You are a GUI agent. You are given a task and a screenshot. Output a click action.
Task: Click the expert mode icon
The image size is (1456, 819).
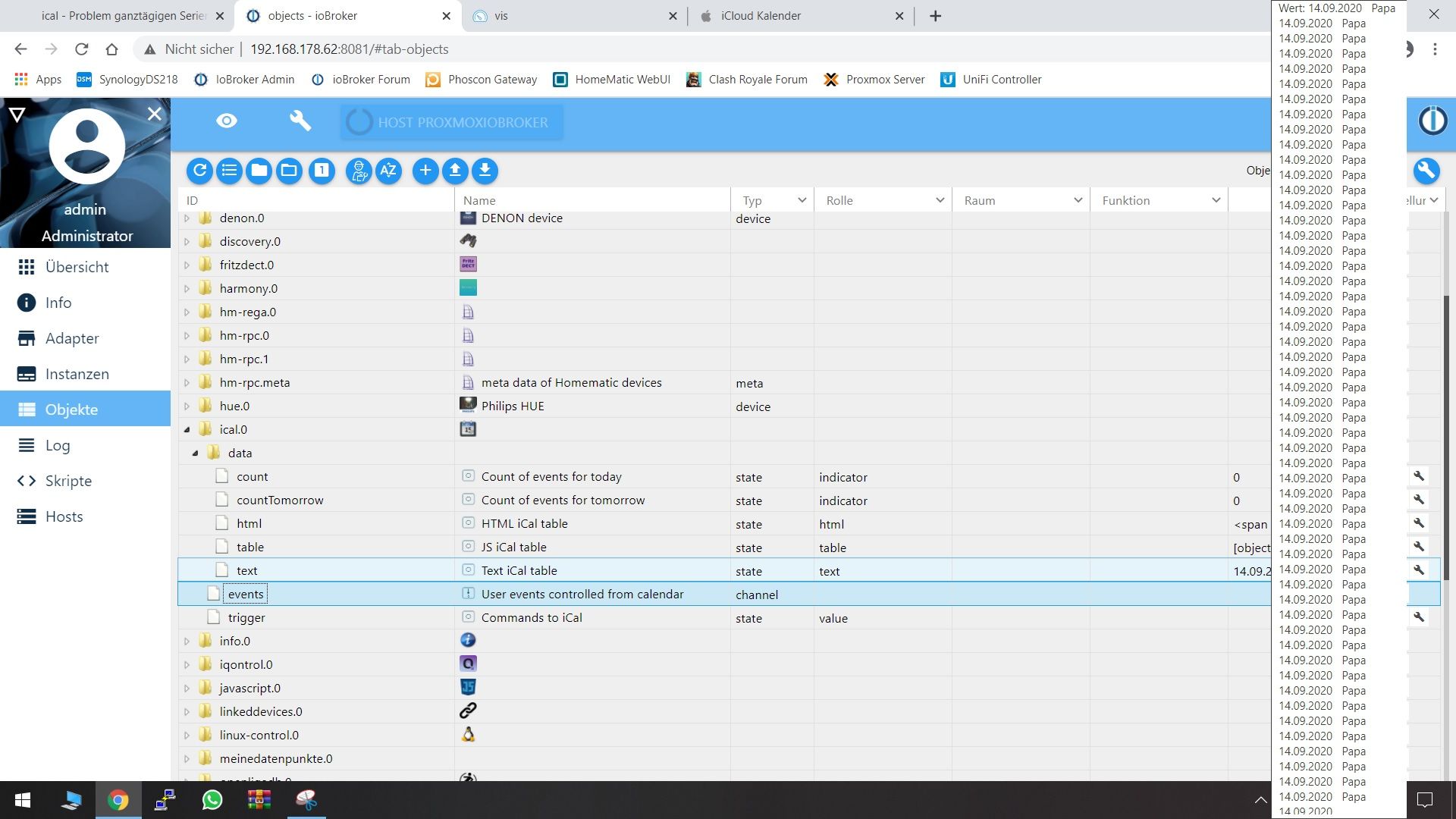pos(359,171)
